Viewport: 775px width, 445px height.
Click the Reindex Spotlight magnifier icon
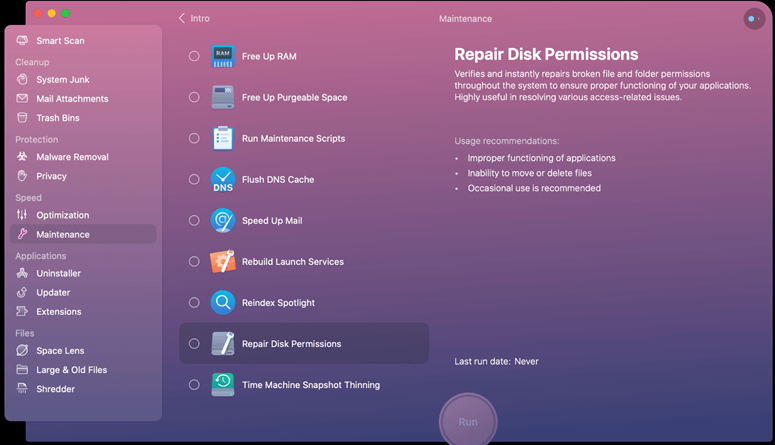(222, 303)
